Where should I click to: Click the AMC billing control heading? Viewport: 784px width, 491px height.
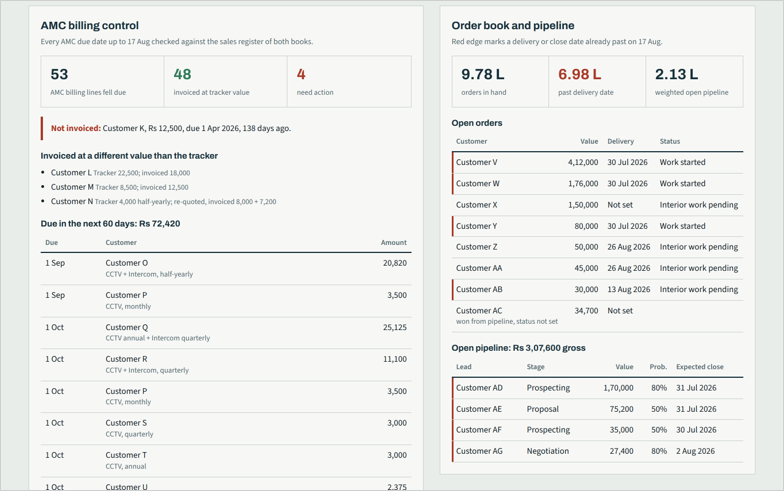tap(90, 26)
